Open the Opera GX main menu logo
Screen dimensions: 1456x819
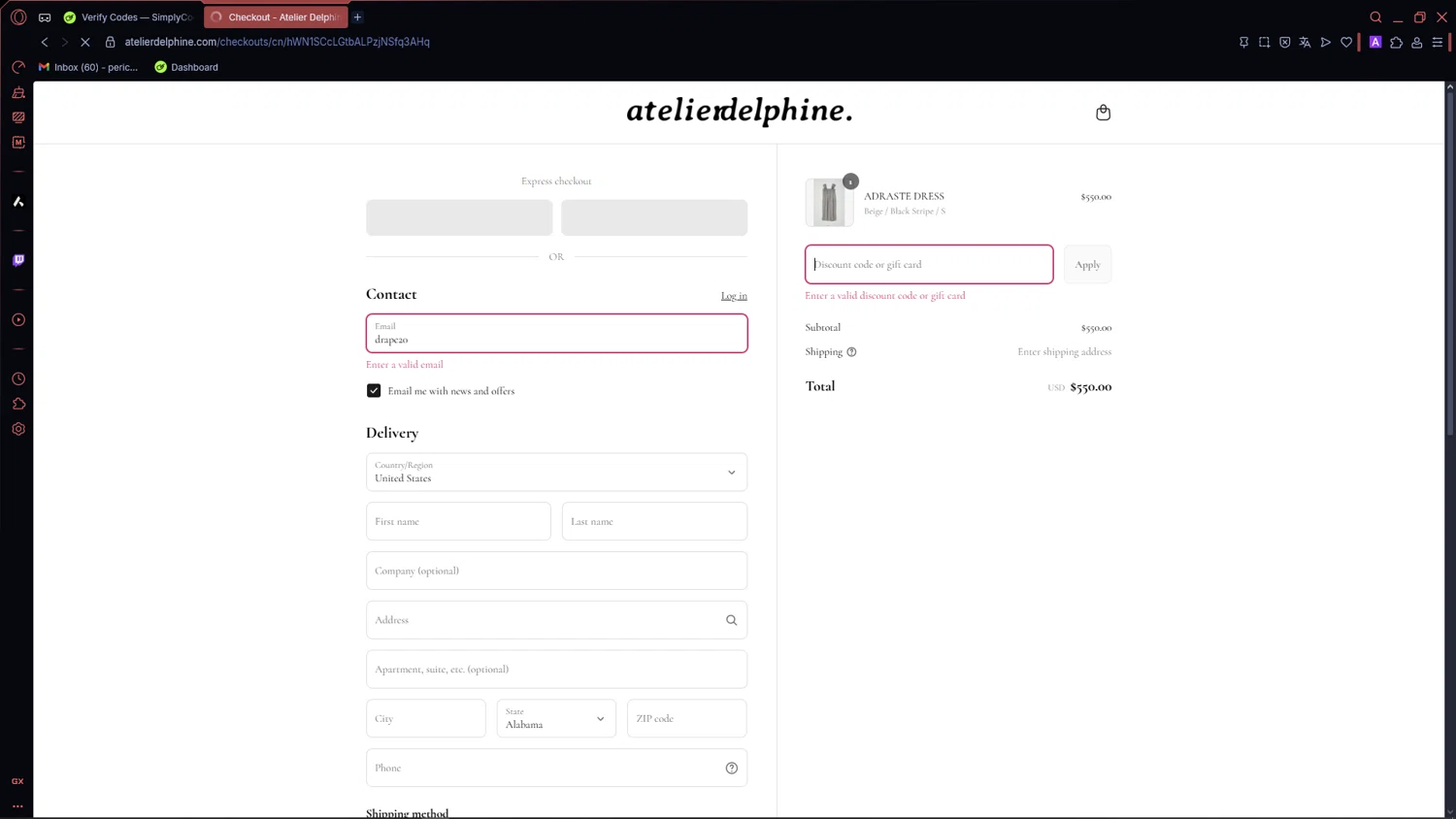coord(18,16)
